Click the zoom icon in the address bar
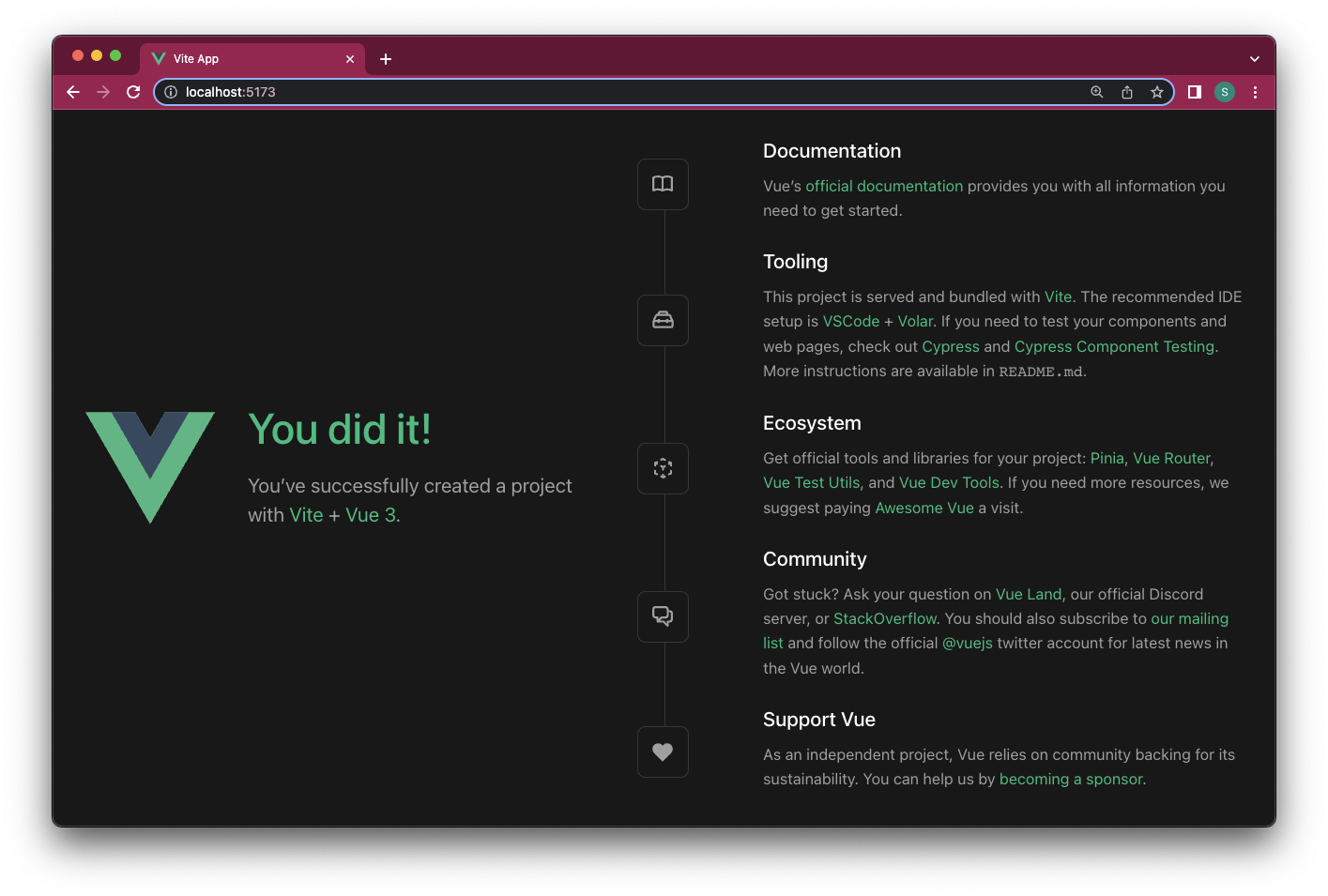The width and height of the screenshot is (1328, 896). tap(1097, 92)
